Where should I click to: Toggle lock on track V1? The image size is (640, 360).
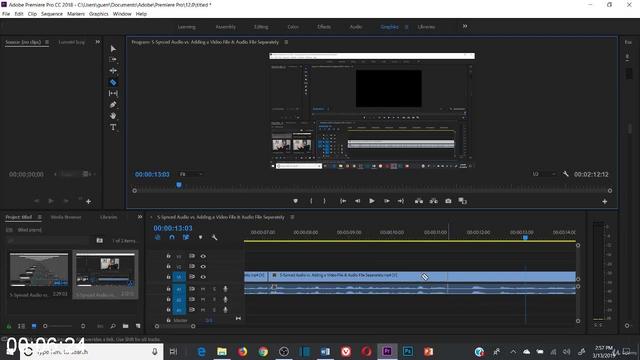pos(168,277)
